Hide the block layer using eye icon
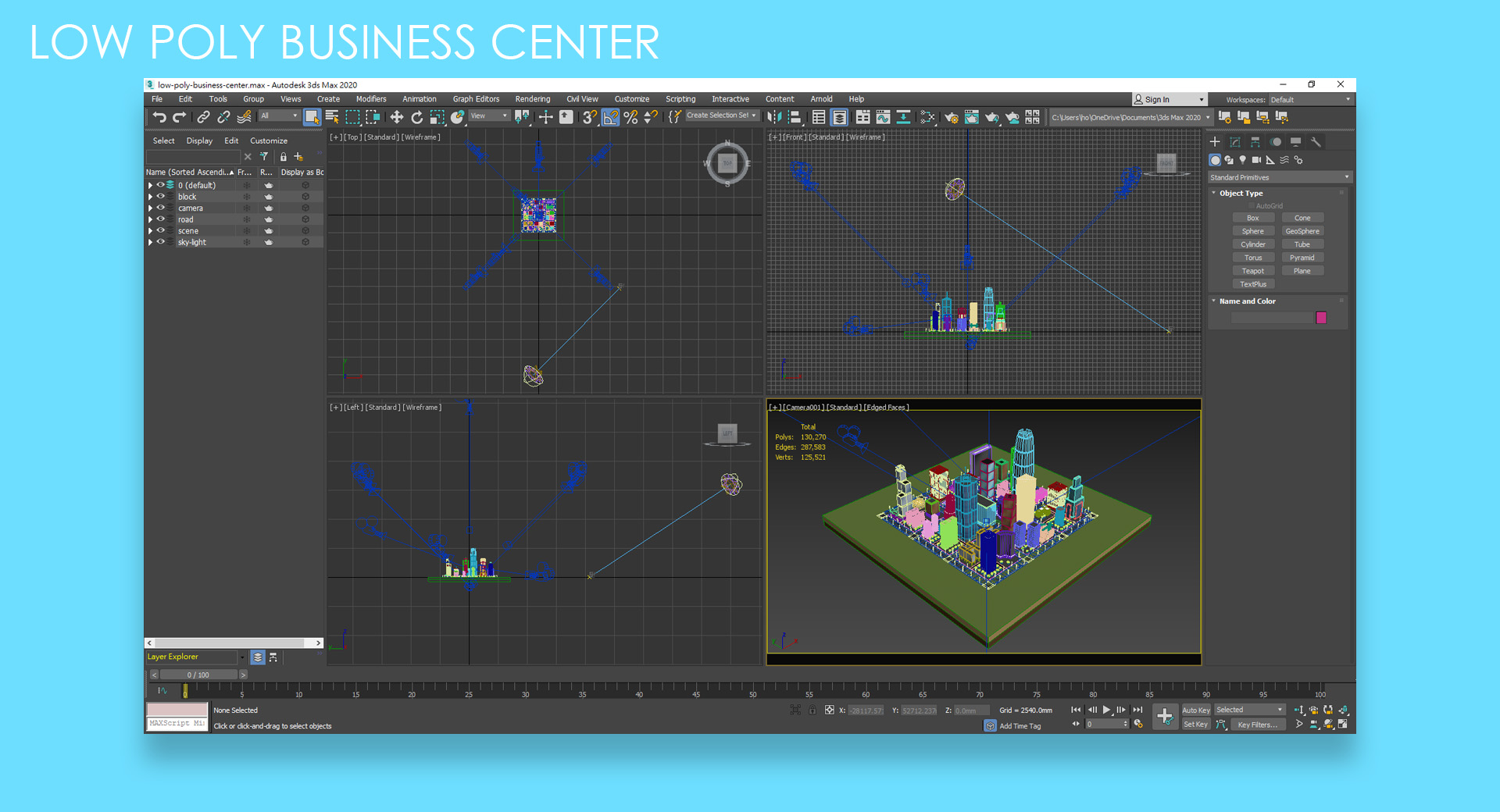The image size is (1500, 812). 161,197
